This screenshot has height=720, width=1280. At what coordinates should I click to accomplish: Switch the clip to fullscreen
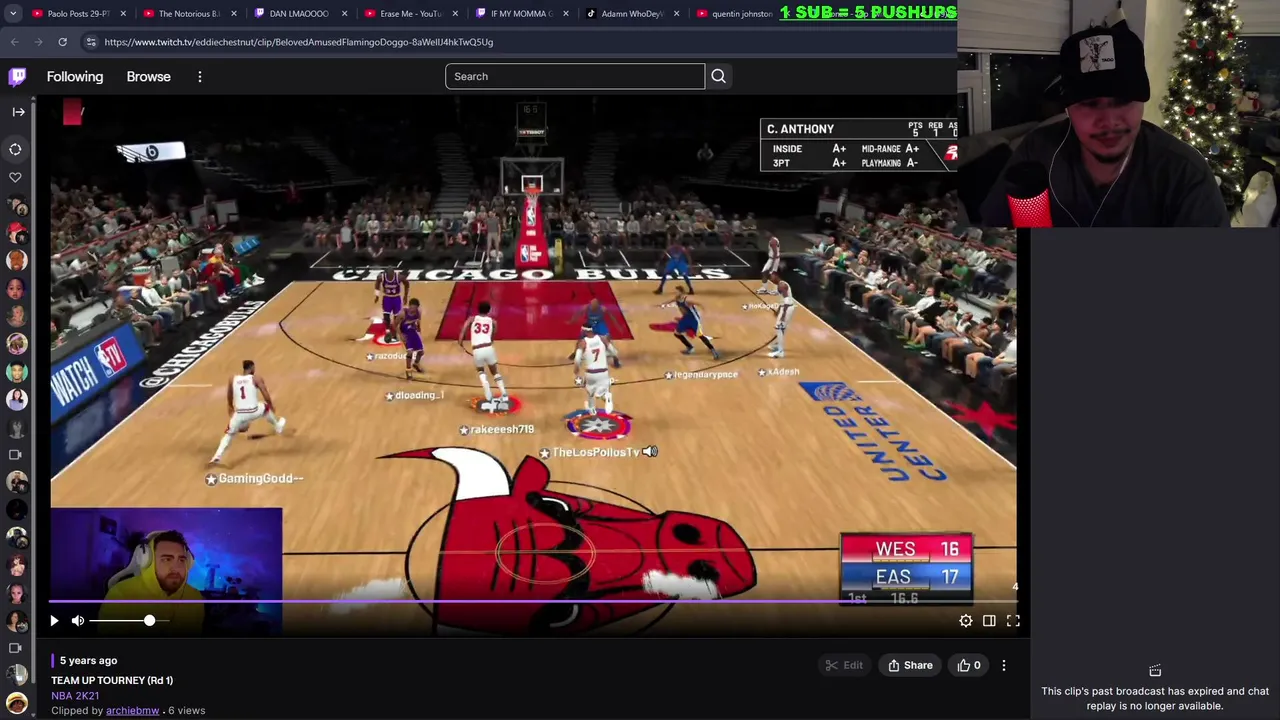(x=1013, y=621)
